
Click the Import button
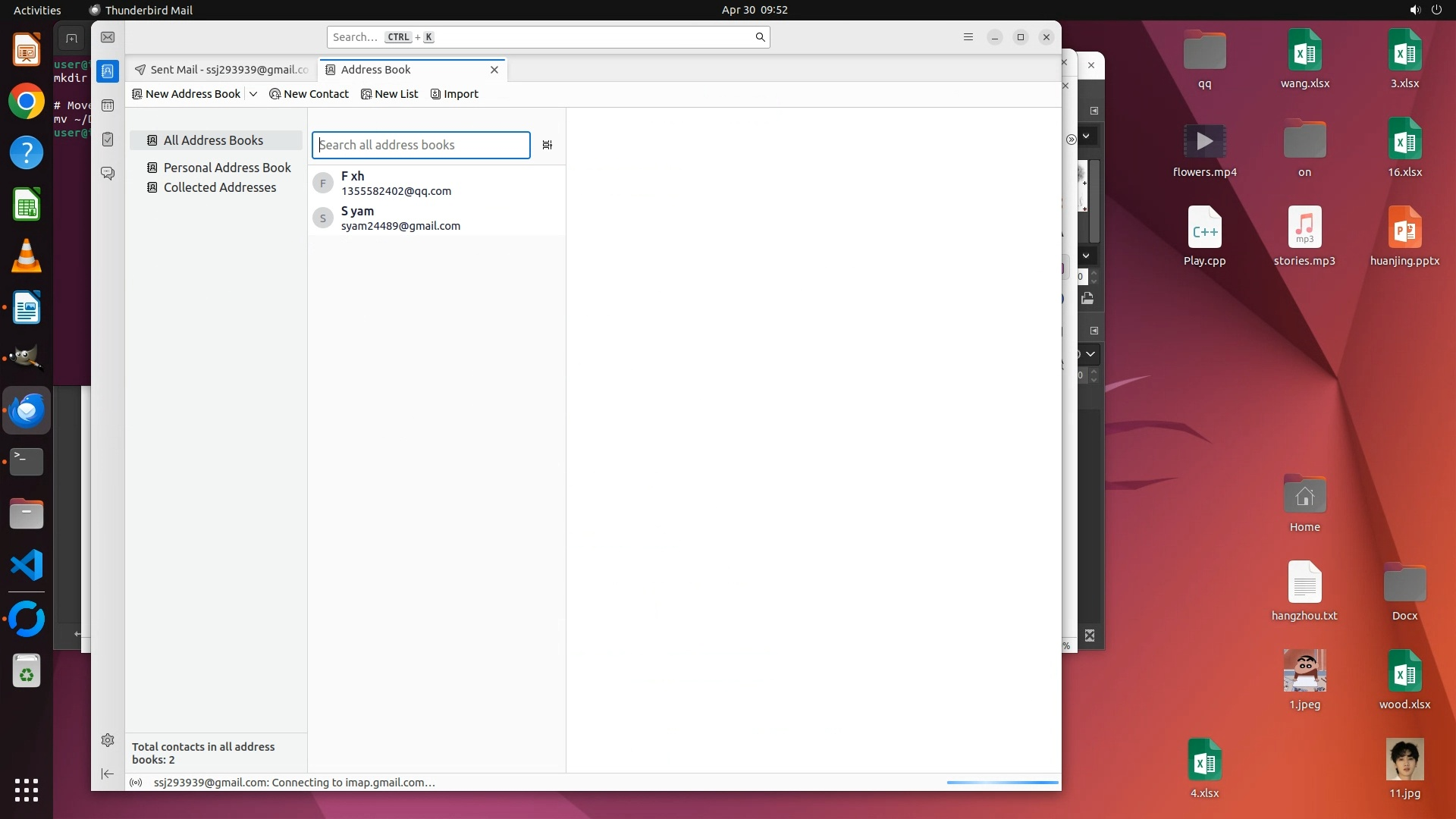(454, 94)
